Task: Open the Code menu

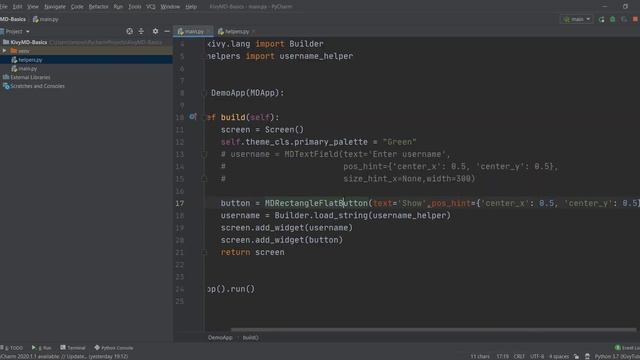Action: point(77,7)
